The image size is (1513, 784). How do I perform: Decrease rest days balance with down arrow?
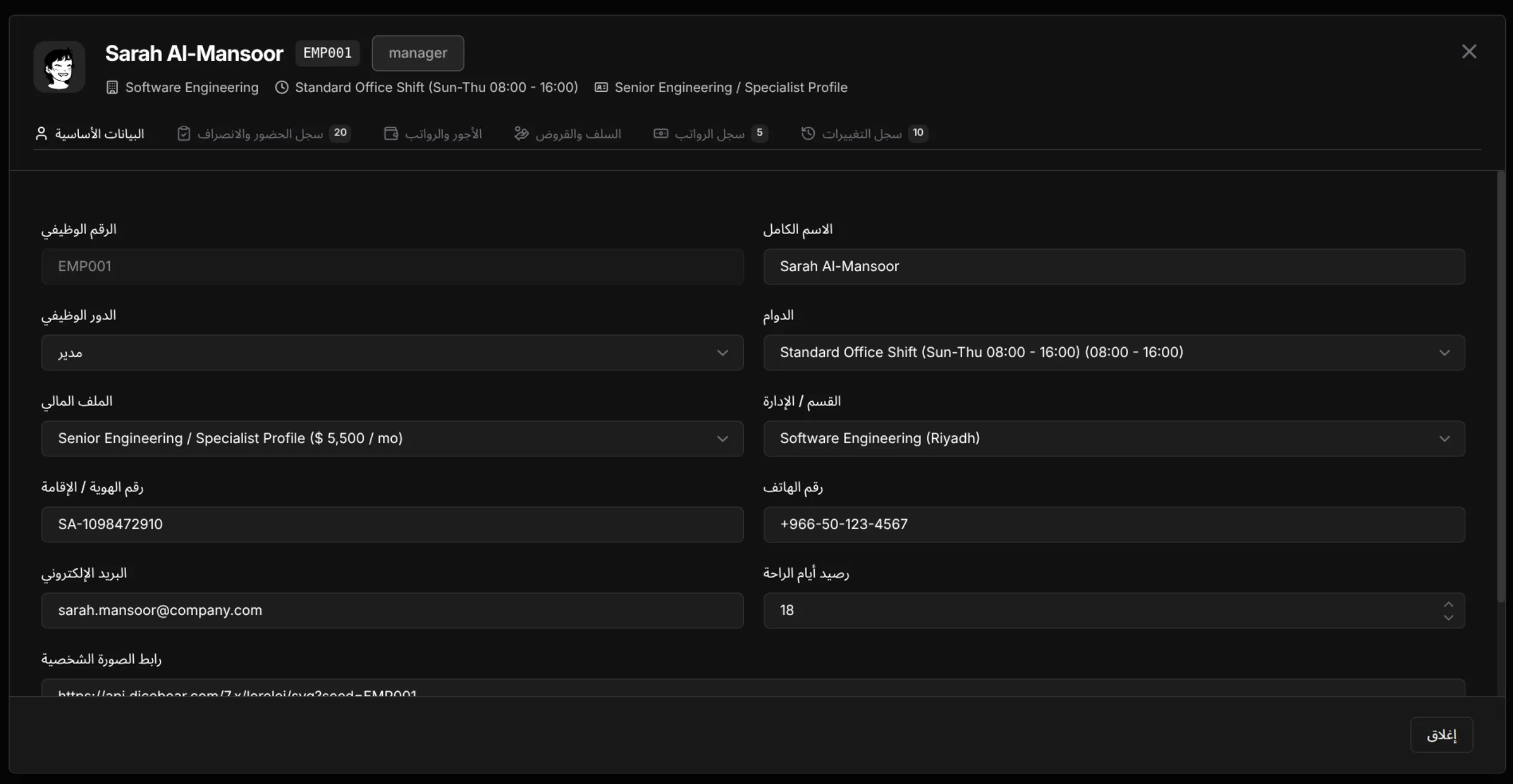point(1448,618)
